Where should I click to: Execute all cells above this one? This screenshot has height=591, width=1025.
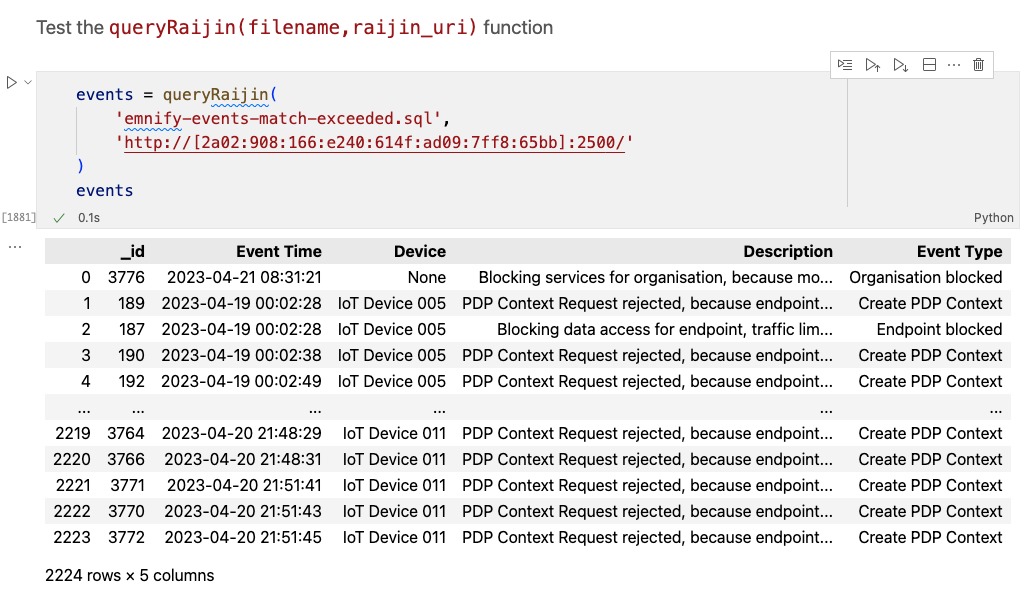click(x=873, y=65)
